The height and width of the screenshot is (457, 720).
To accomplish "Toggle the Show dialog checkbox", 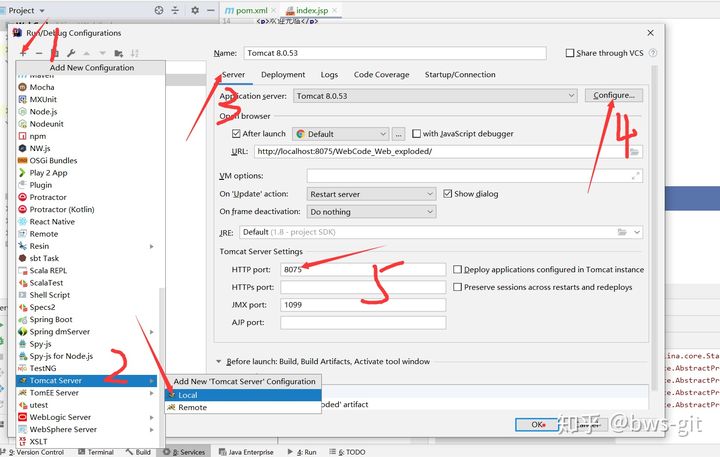I will tap(448, 194).
